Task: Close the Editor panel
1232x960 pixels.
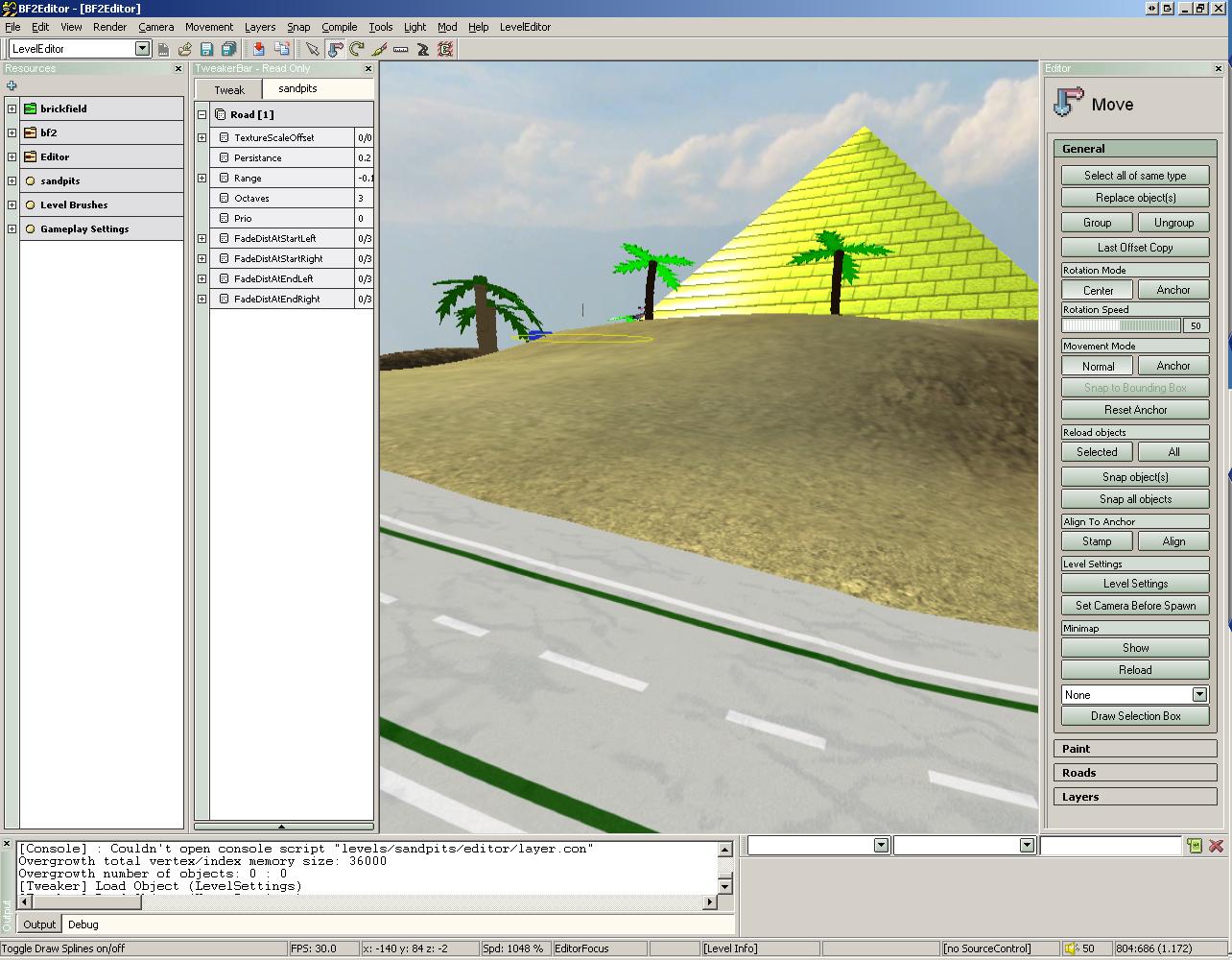Action: (x=1219, y=68)
